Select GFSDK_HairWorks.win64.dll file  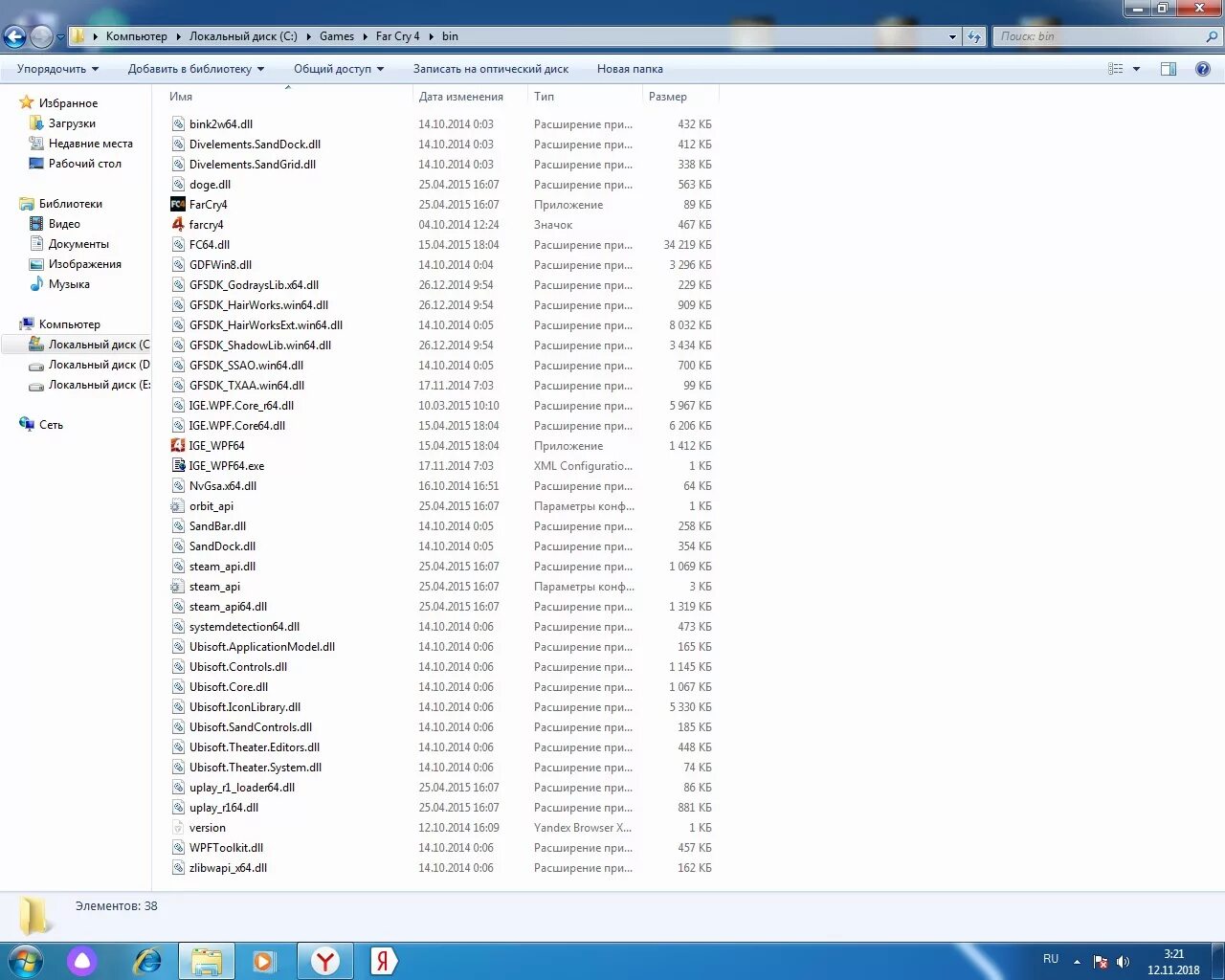[x=258, y=305]
